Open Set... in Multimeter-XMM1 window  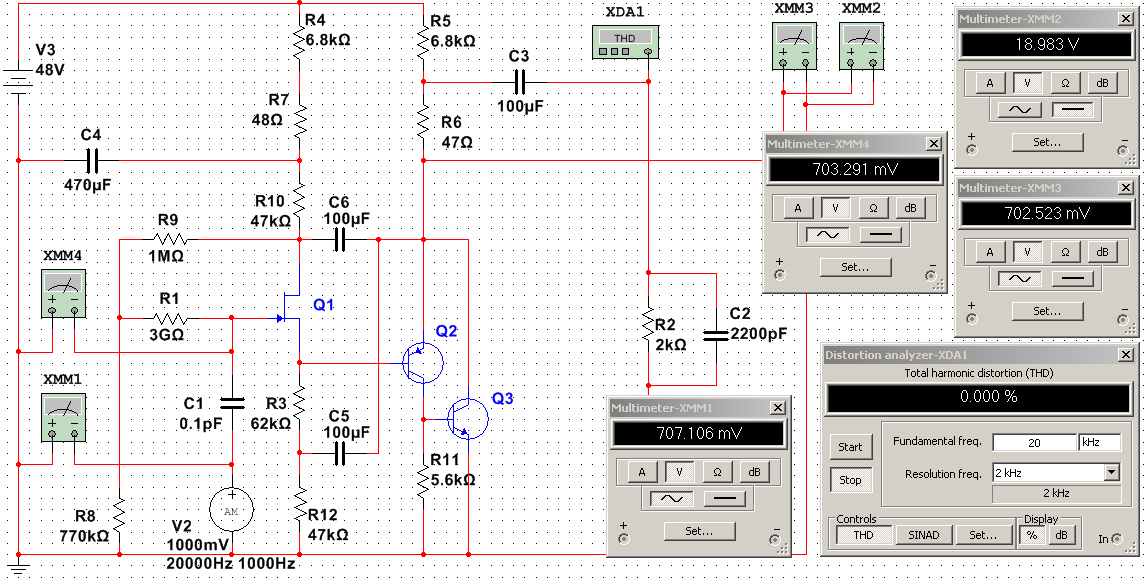[699, 531]
